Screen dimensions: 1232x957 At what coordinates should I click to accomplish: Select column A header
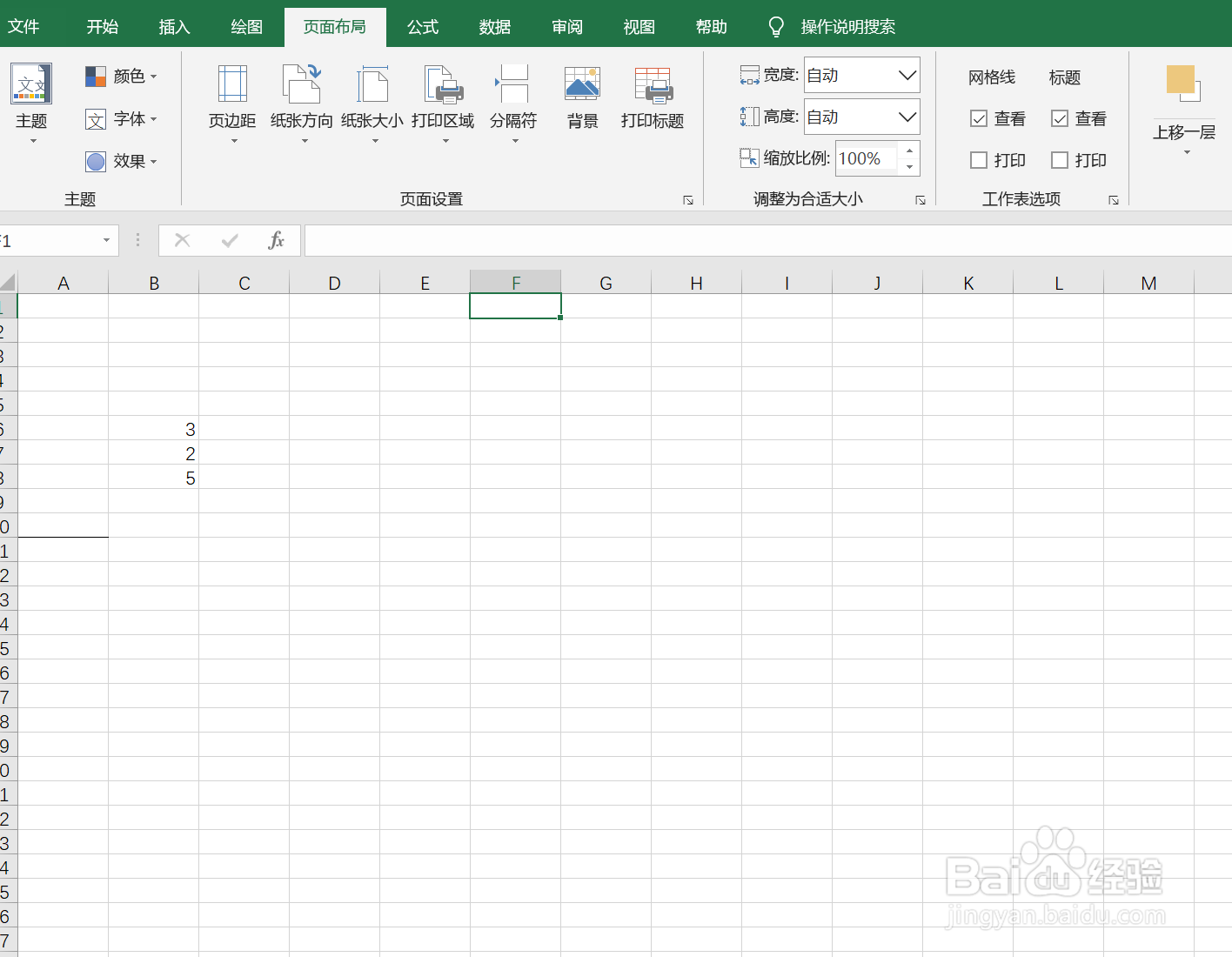(x=63, y=283)
